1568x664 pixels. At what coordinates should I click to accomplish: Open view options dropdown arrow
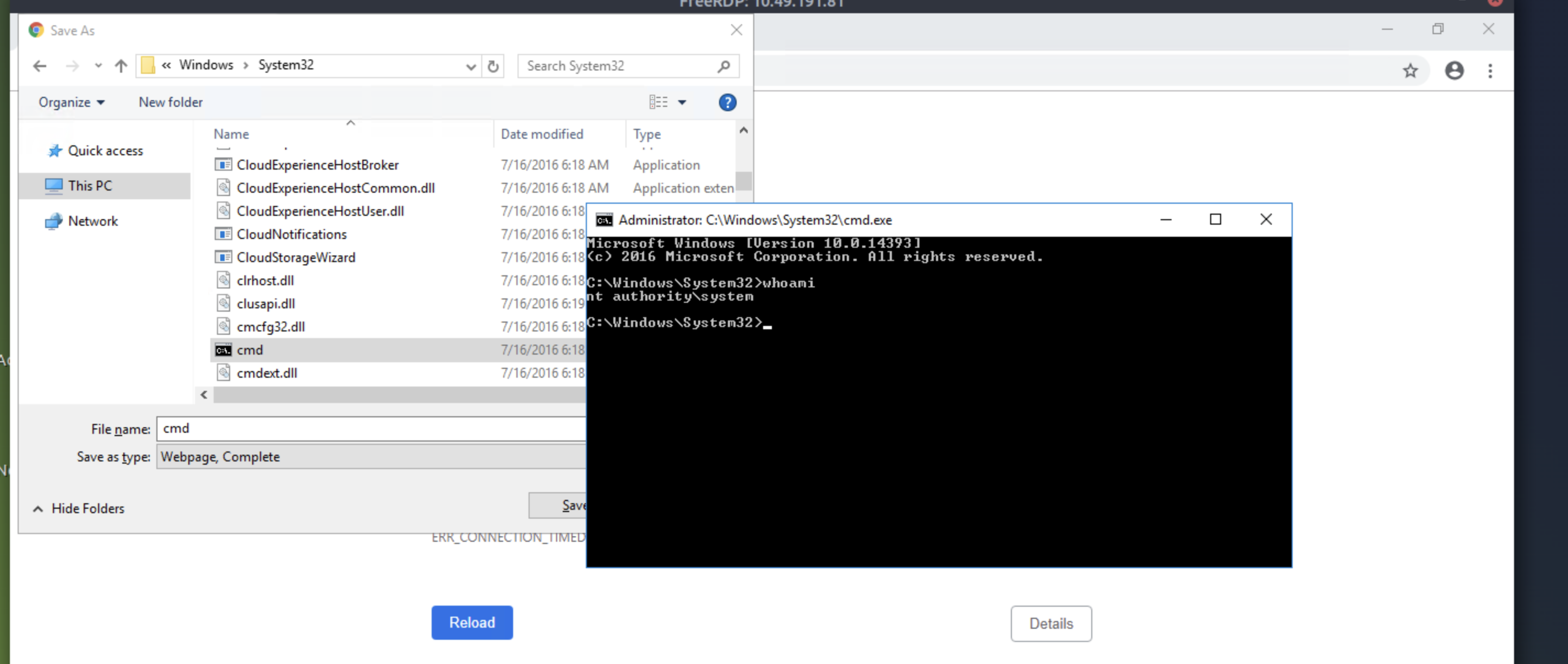pyautogui.click(x=682, y=102)
